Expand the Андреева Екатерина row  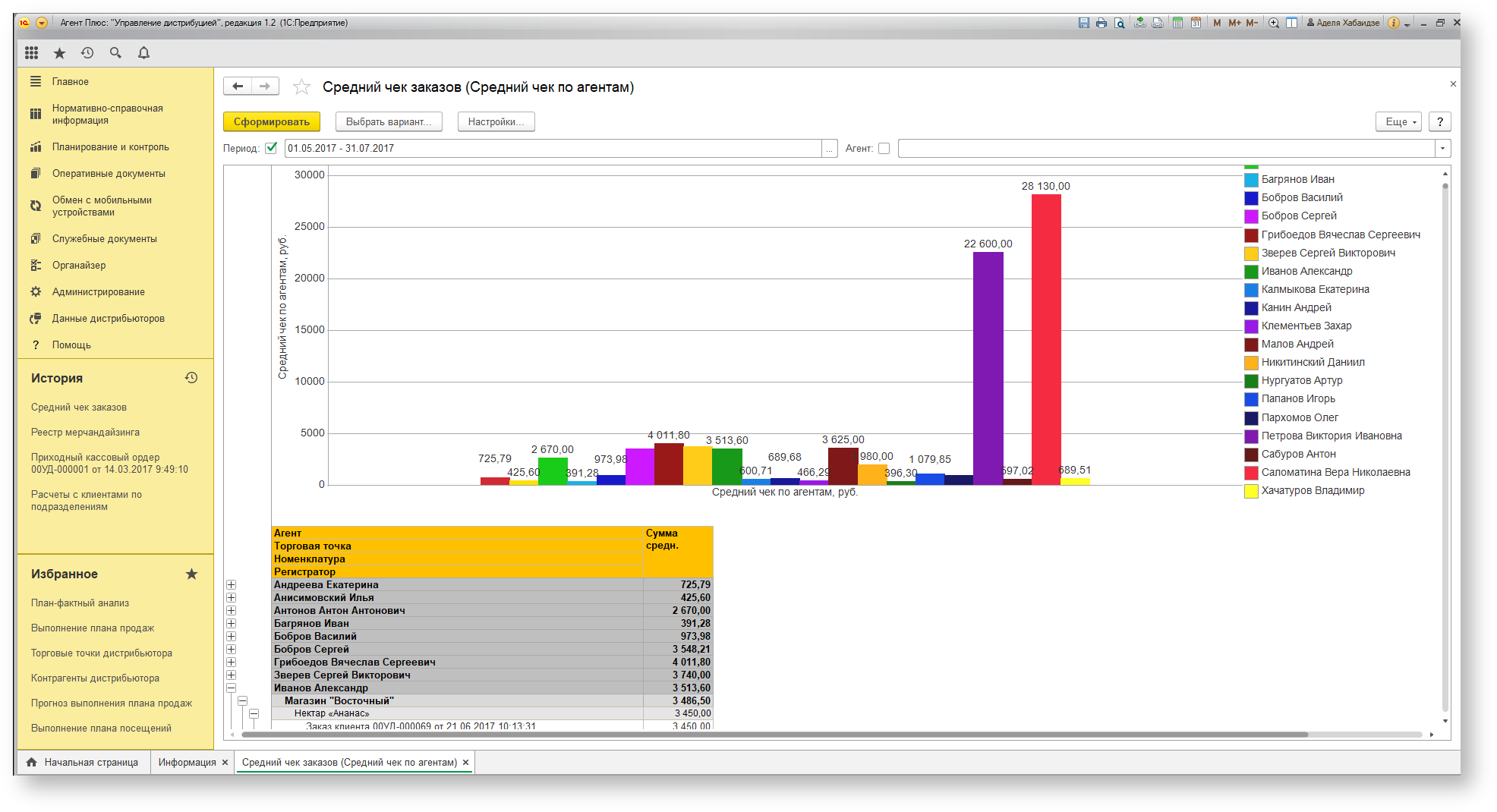[x=231, y=585]
